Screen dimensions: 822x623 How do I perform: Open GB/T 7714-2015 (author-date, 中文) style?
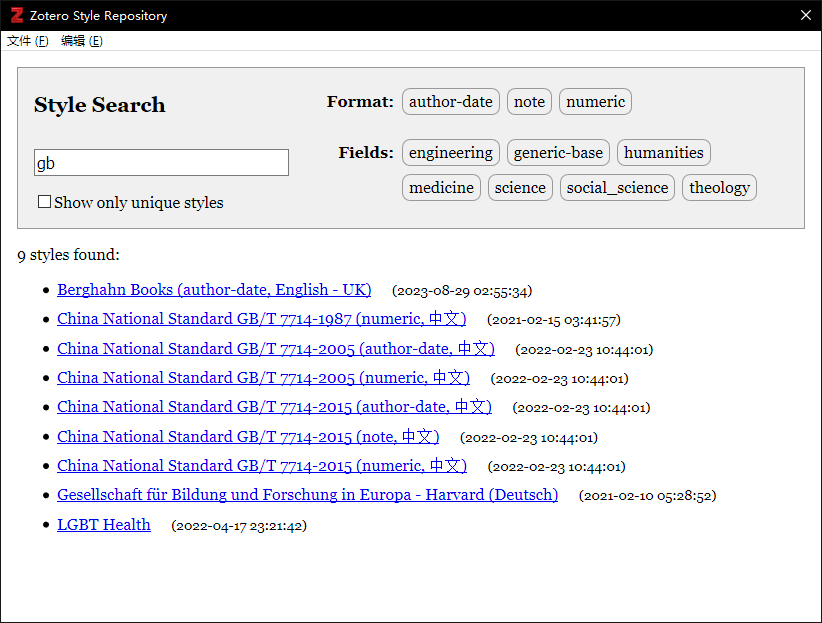click(x=275, y=407)
